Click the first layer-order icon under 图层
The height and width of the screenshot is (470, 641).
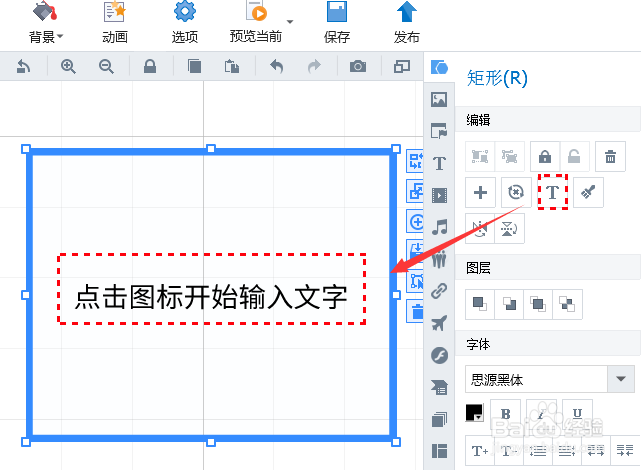coord(480,304)
